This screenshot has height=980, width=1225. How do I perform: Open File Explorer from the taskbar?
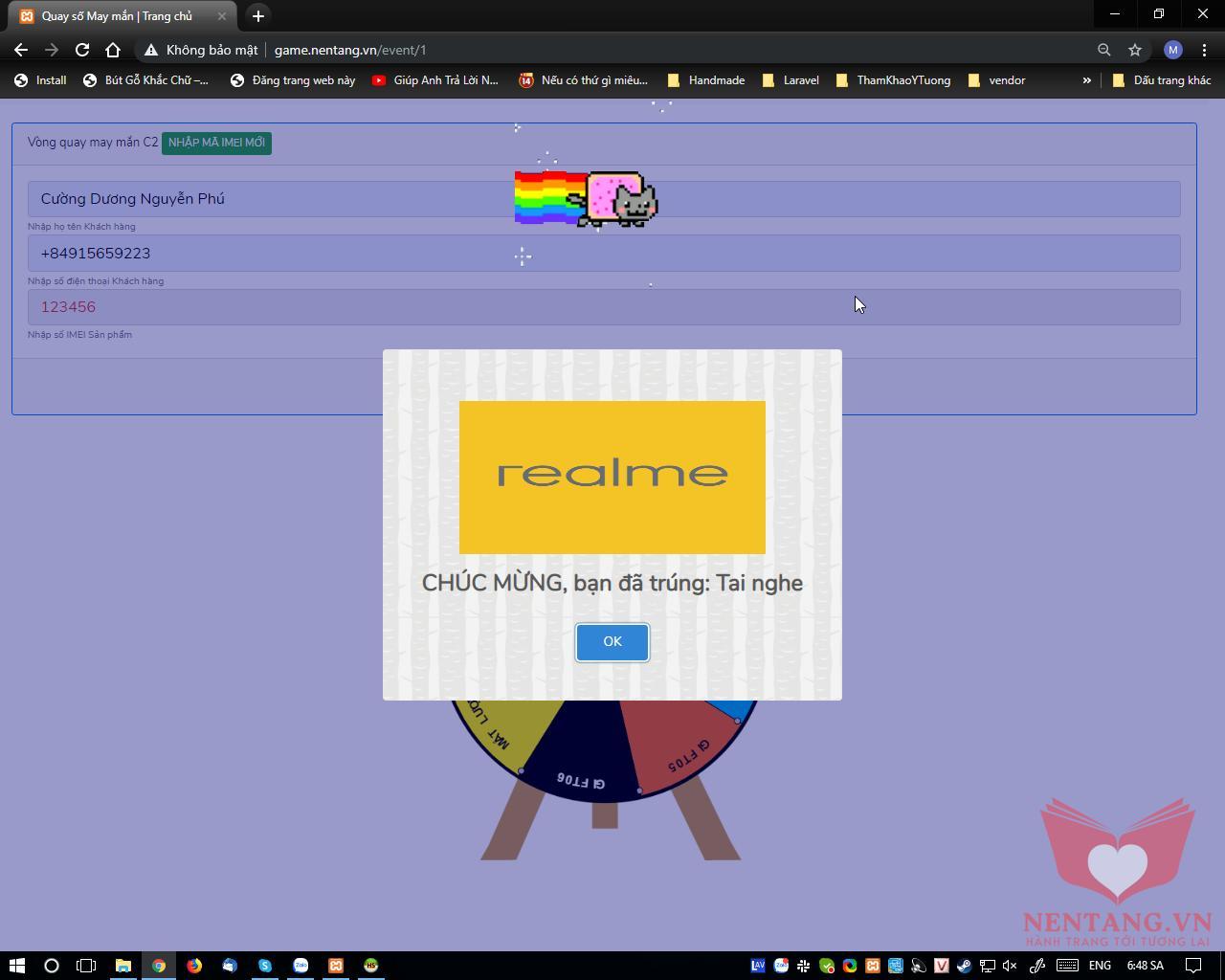123,966
